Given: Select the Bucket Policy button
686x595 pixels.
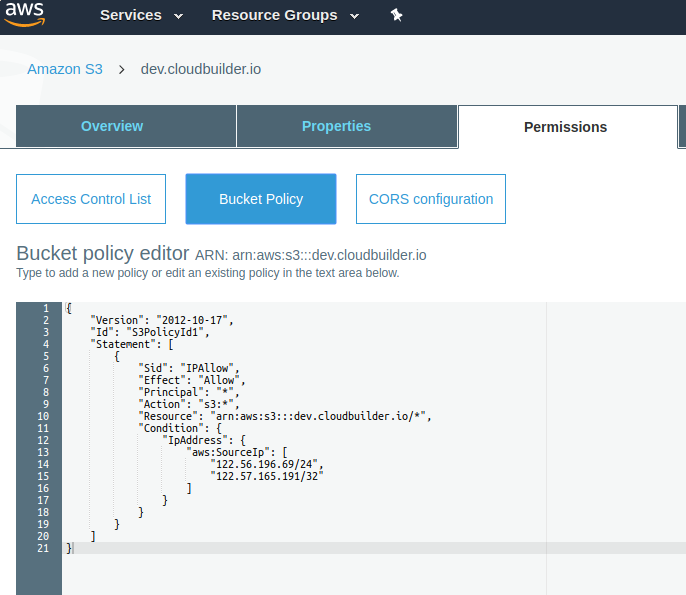Looking at the screenshot, I should [x=261, y=199].
